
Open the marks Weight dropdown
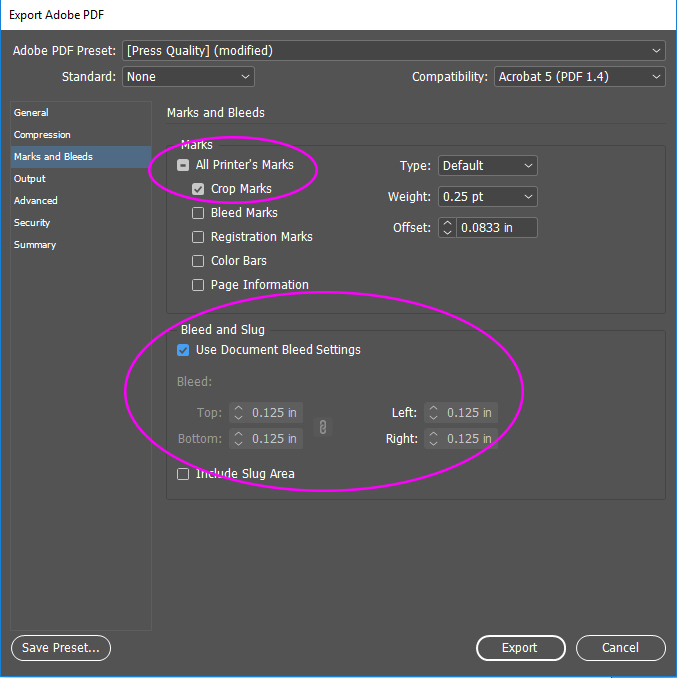488,197
